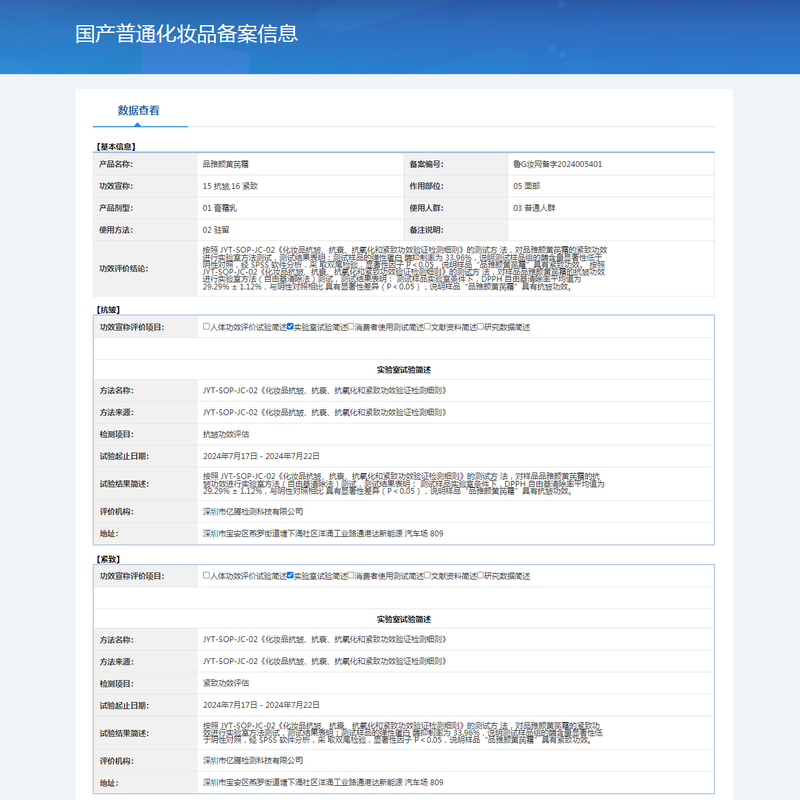This screenshot has height=800, width=800.
Task: Click the filing number 鲁G妆网备字2024005401
Action: click(x=557, y=164)
